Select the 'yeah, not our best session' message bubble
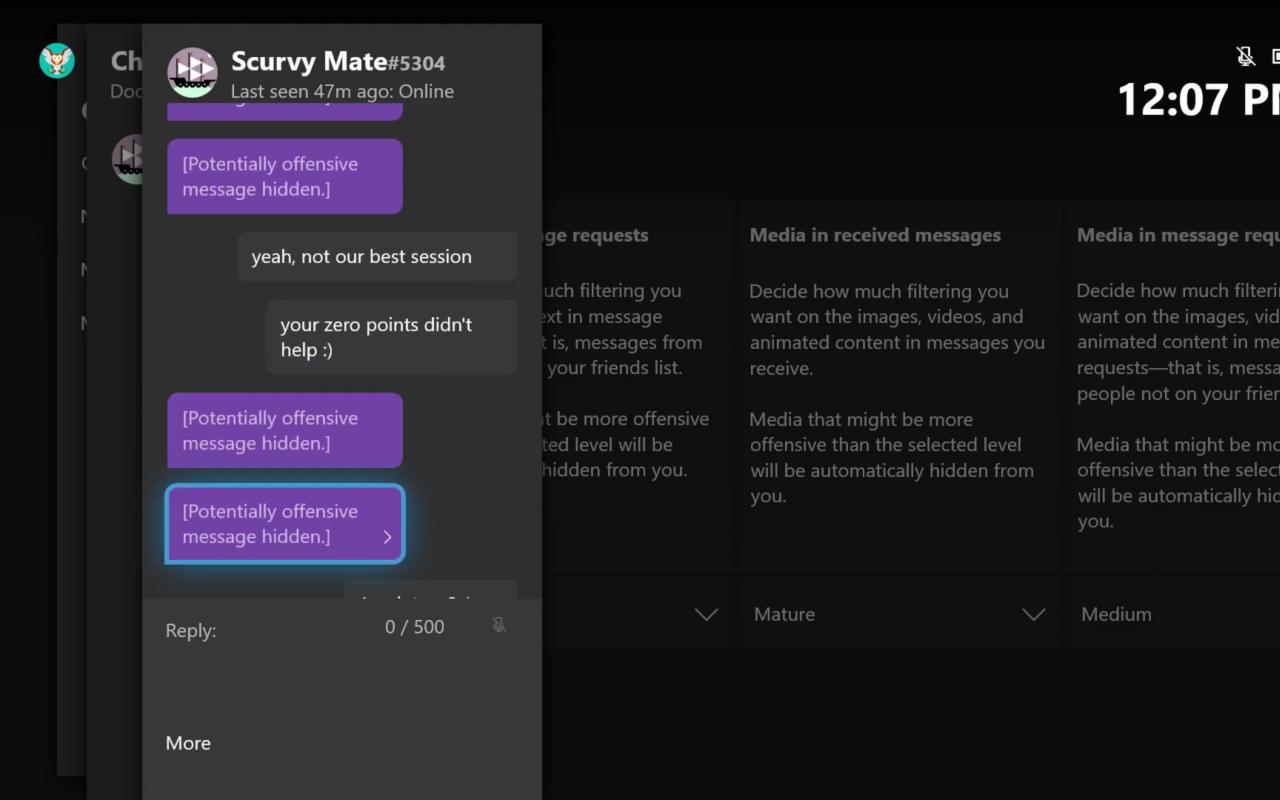The height and width of the screenshot is (800, 1280). 375,256
